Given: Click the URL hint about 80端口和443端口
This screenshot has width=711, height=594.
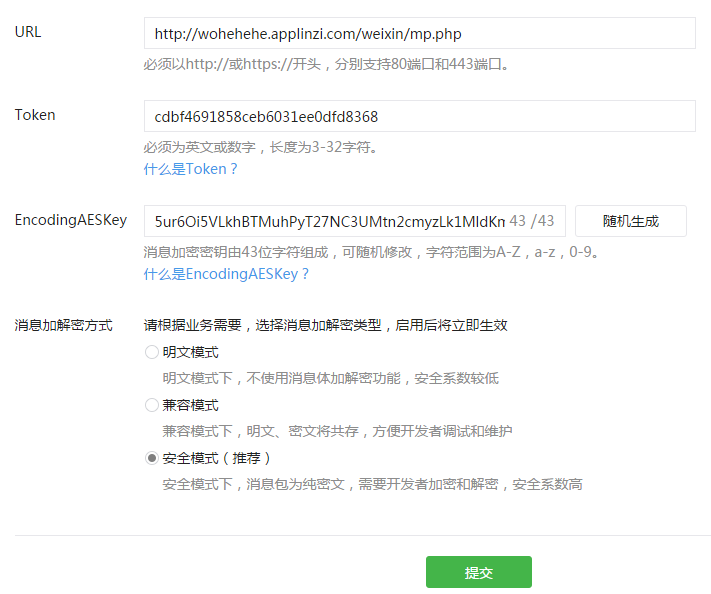Looking at the screenshot, I should point(328,64).
